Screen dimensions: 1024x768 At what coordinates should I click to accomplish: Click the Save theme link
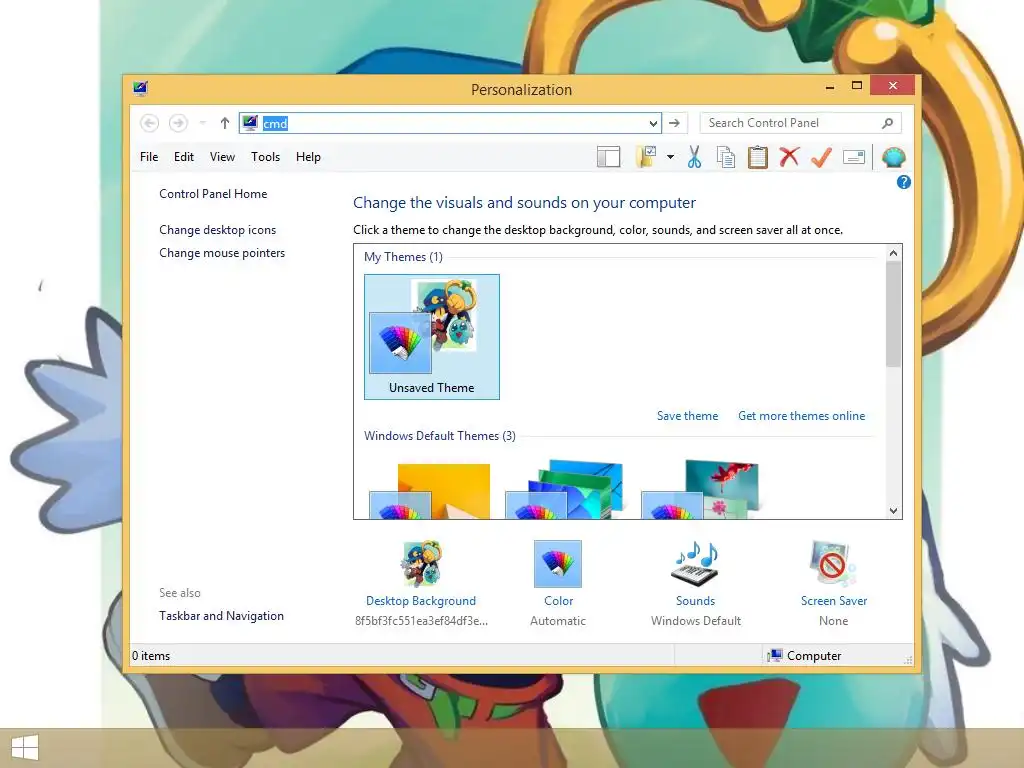687,416
